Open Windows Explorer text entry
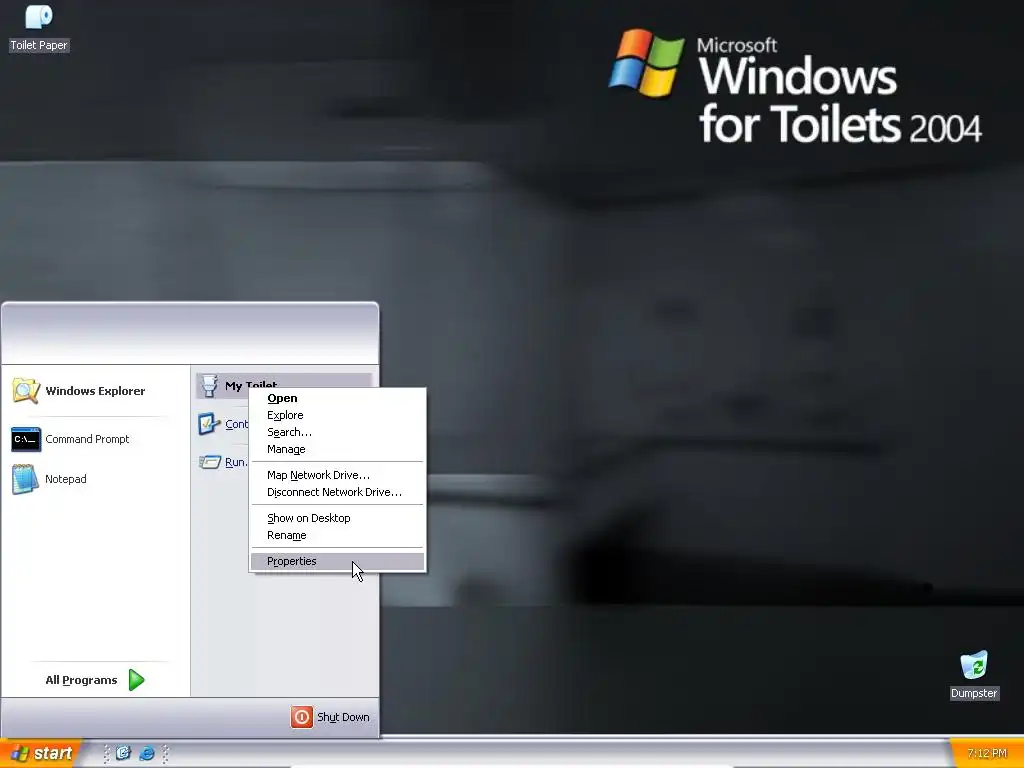 pos(95,391)
